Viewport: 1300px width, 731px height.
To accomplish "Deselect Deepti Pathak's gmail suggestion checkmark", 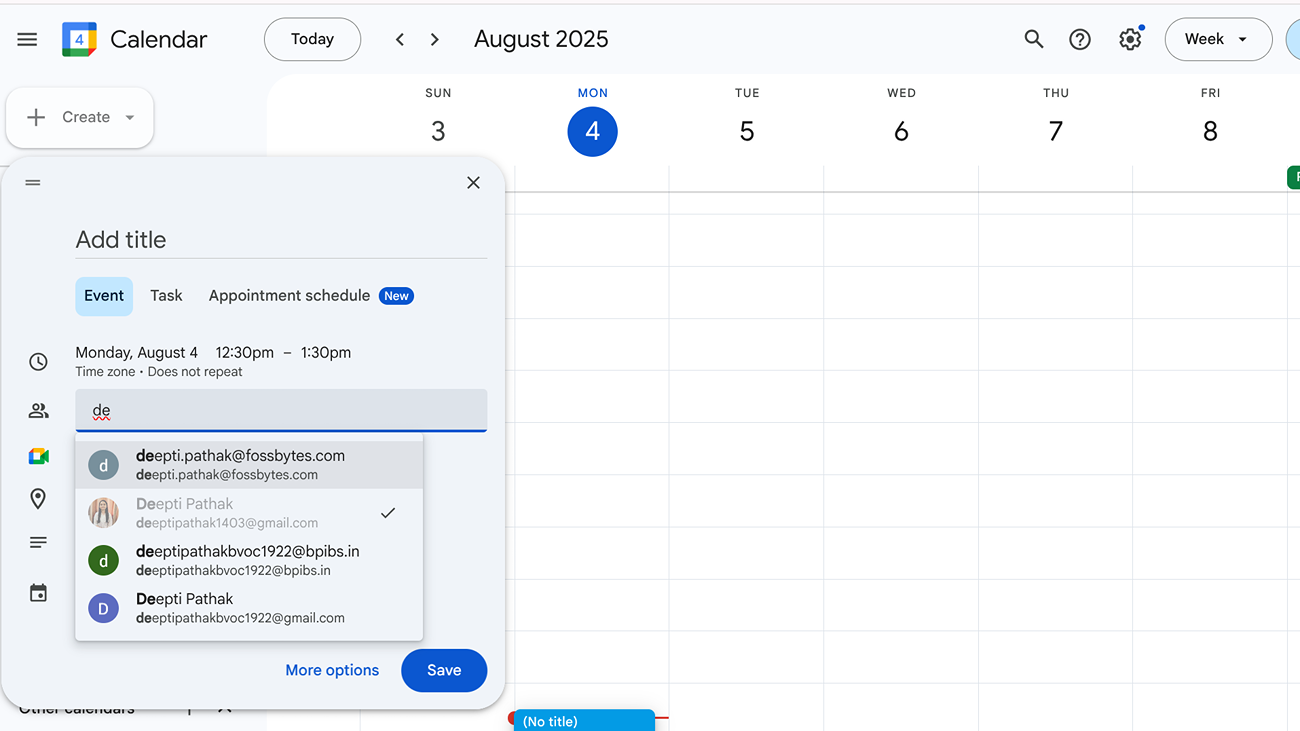I will [x=388, y=512].
